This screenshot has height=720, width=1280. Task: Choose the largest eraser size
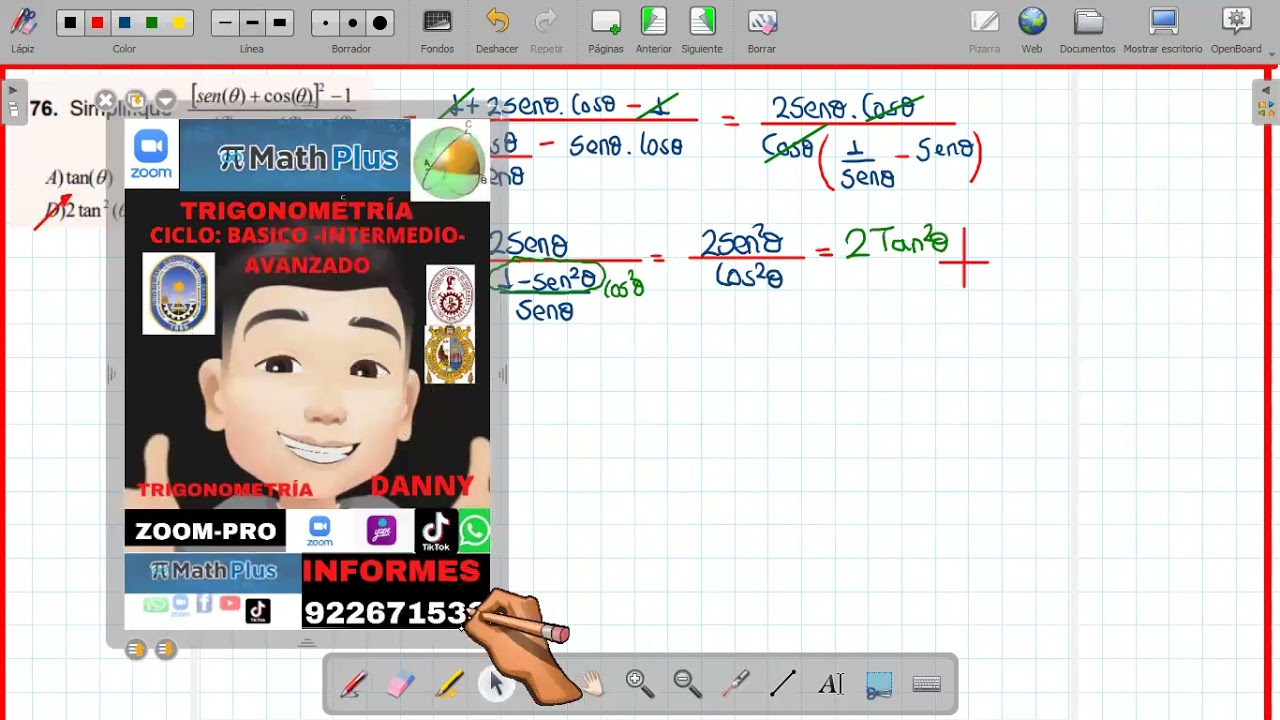click(379, 23)
